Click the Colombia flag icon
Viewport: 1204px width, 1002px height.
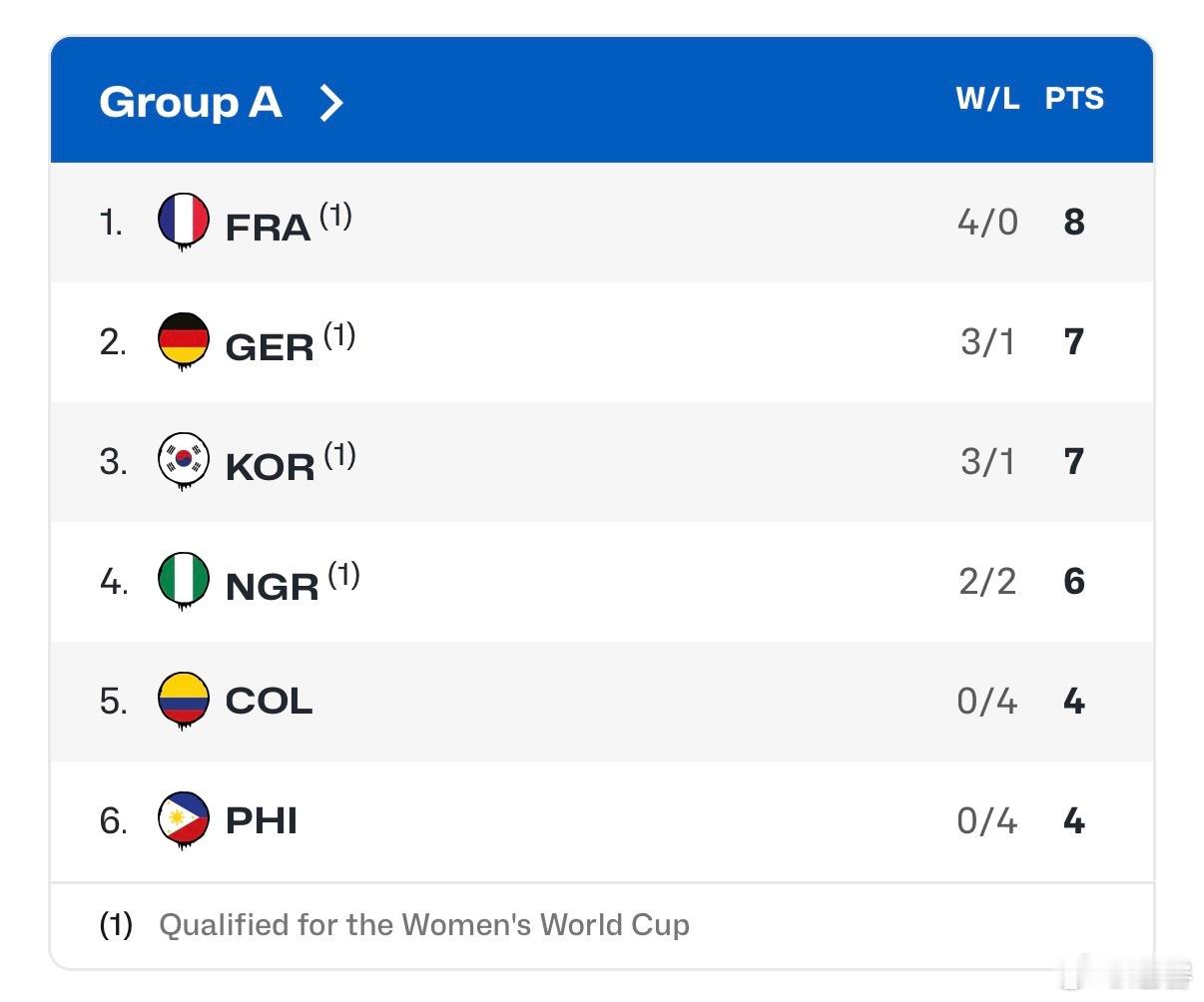[x=184, y=700]
